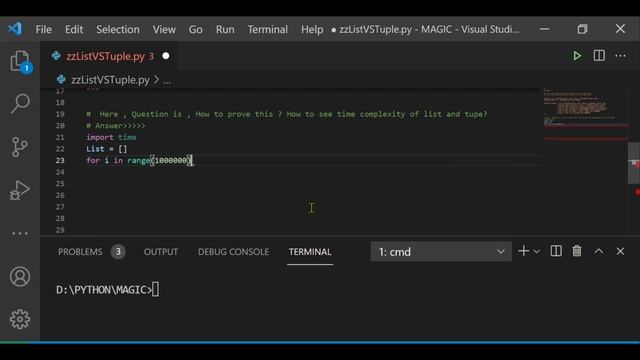Split the terminal panel
The width and height of the screenshot is (640, 360).
coord(556,251)
